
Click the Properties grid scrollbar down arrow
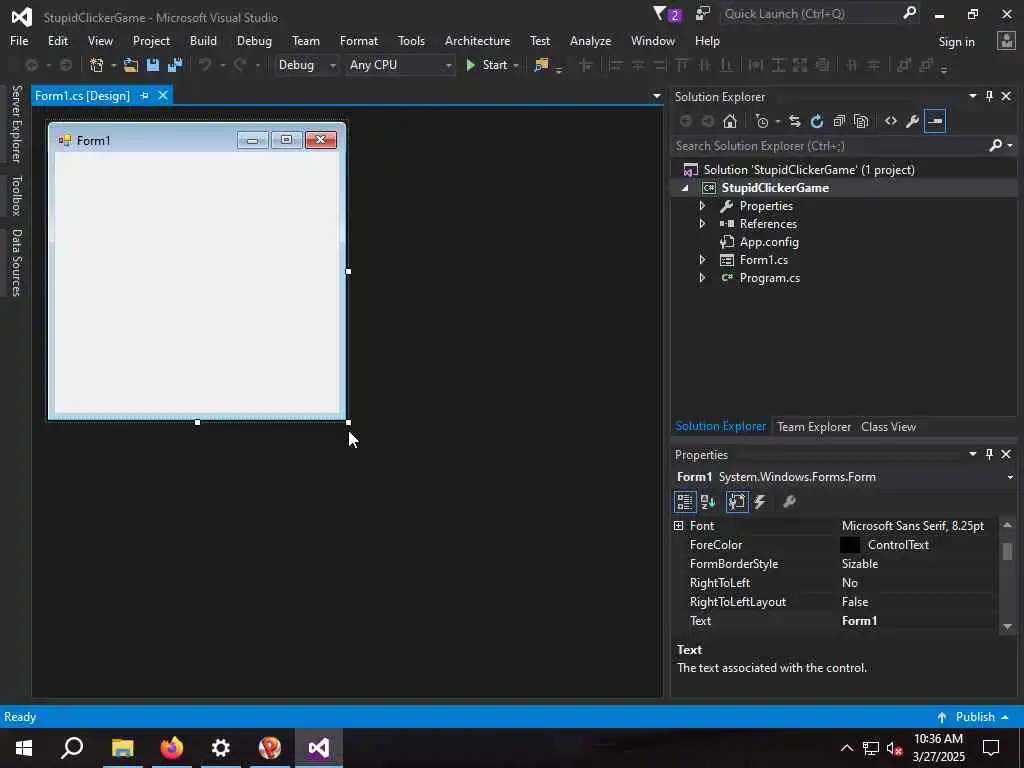pyautogui.click(x=1007, y=626)
